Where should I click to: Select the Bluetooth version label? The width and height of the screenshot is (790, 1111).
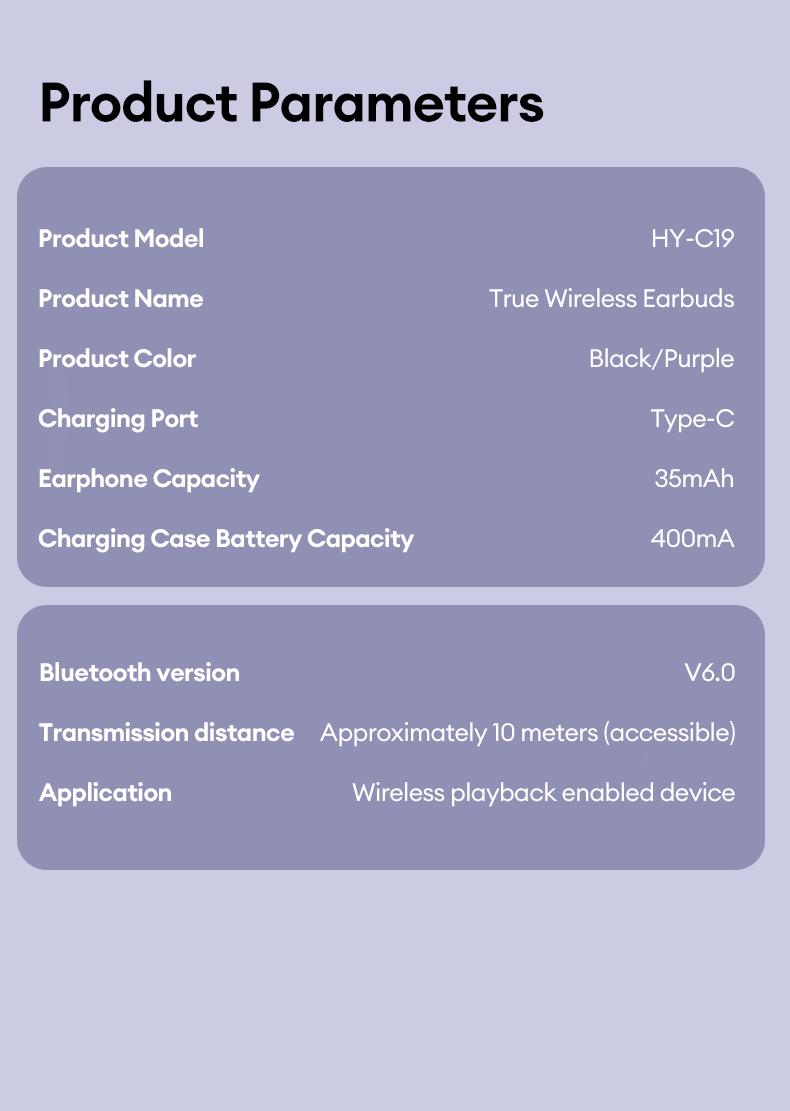tap(139, 673)
